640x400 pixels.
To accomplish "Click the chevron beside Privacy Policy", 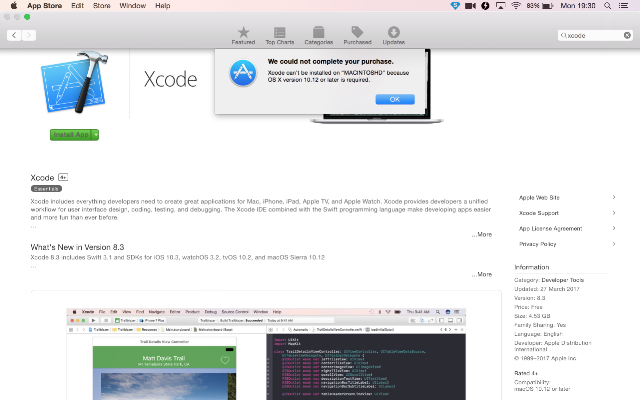I will coord(613,244).
